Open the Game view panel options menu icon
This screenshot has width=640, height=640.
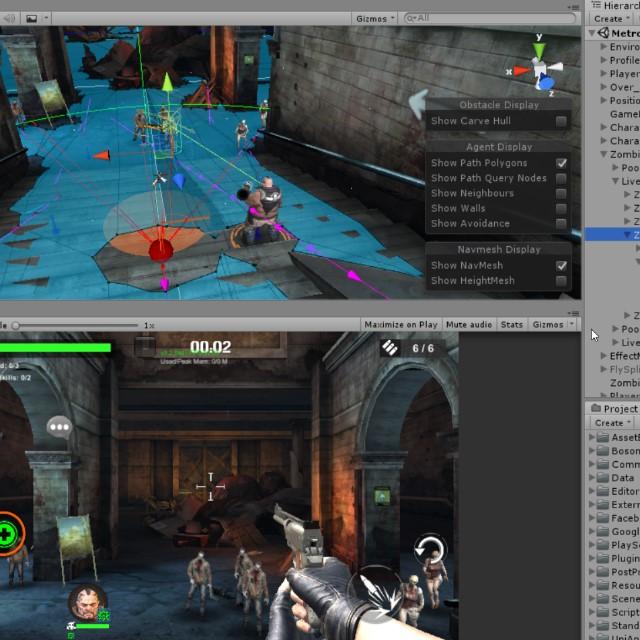[x=574, y=313]
